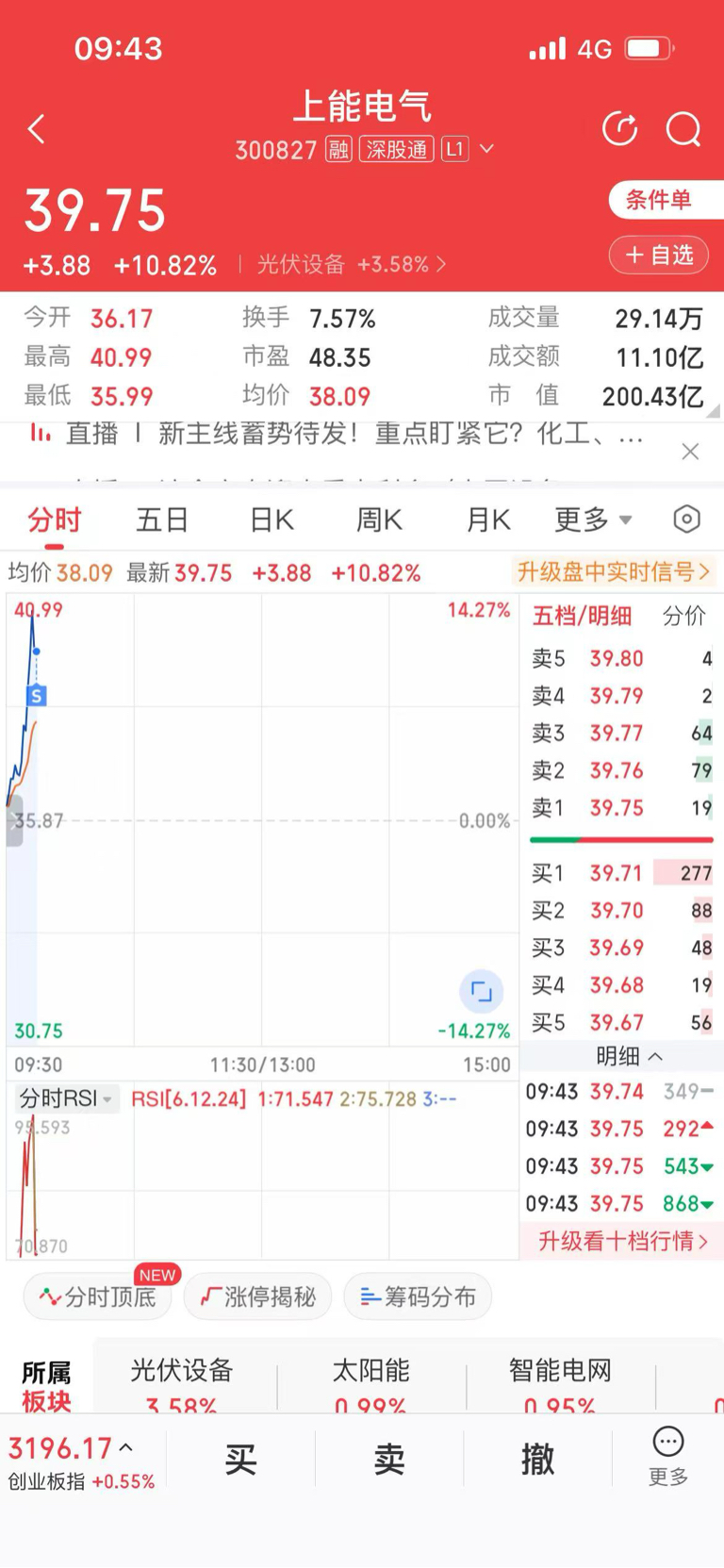Expand the 更多 chart period dropdown

(593, 520)
